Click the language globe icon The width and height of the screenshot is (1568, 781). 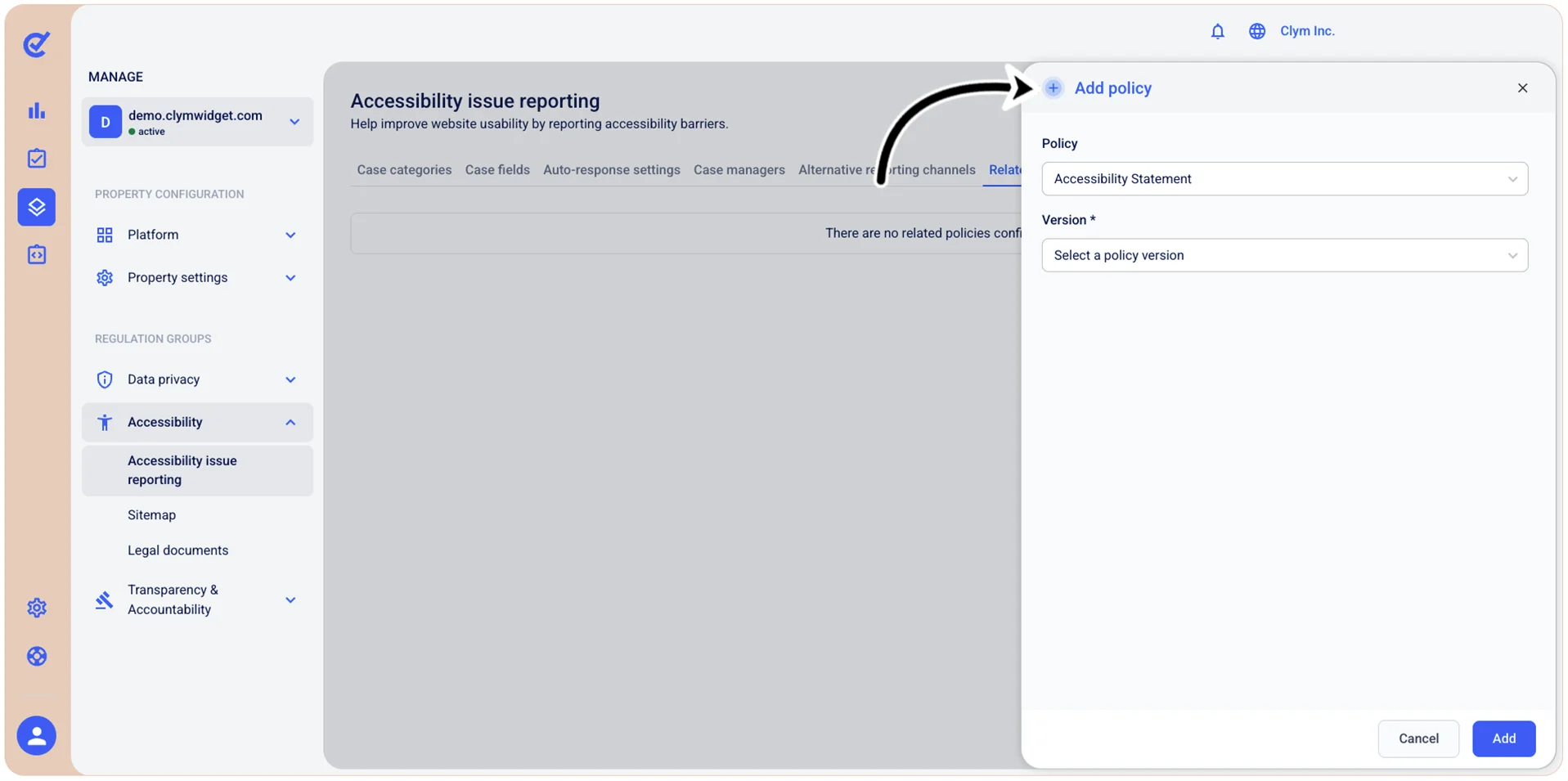pyautogui.click(x=1257, y=31)
